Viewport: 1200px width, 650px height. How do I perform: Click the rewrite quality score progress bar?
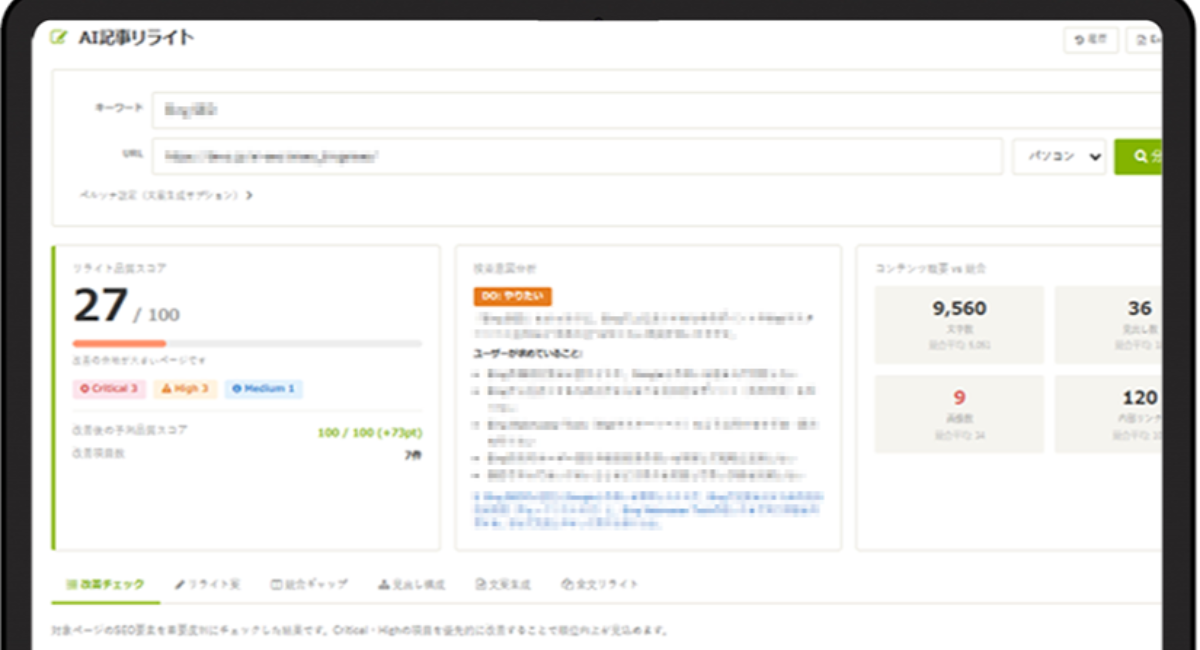(x=247, y=344)
